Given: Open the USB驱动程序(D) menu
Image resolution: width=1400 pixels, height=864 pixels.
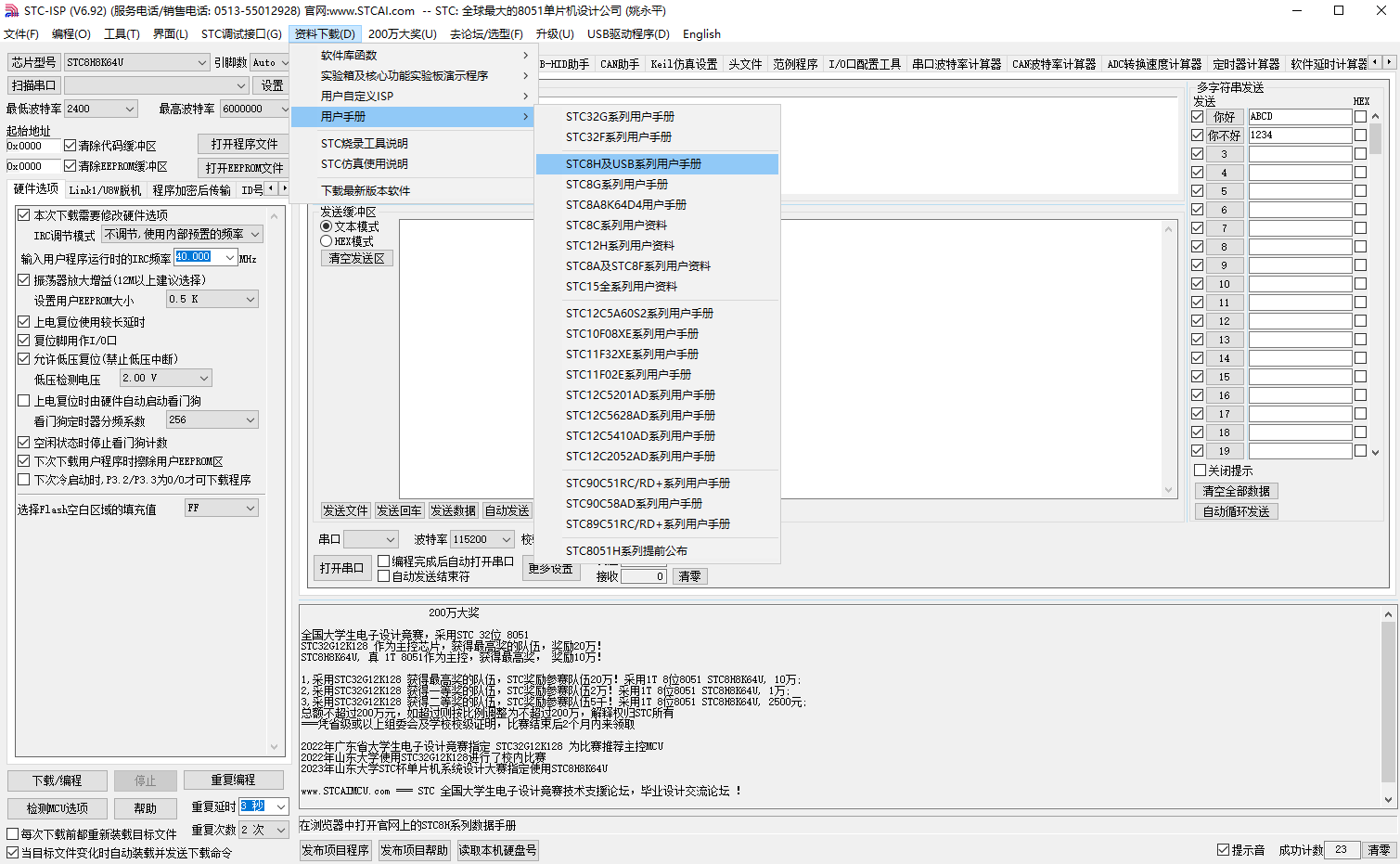Looking at the screenshot, I should 628,34.
